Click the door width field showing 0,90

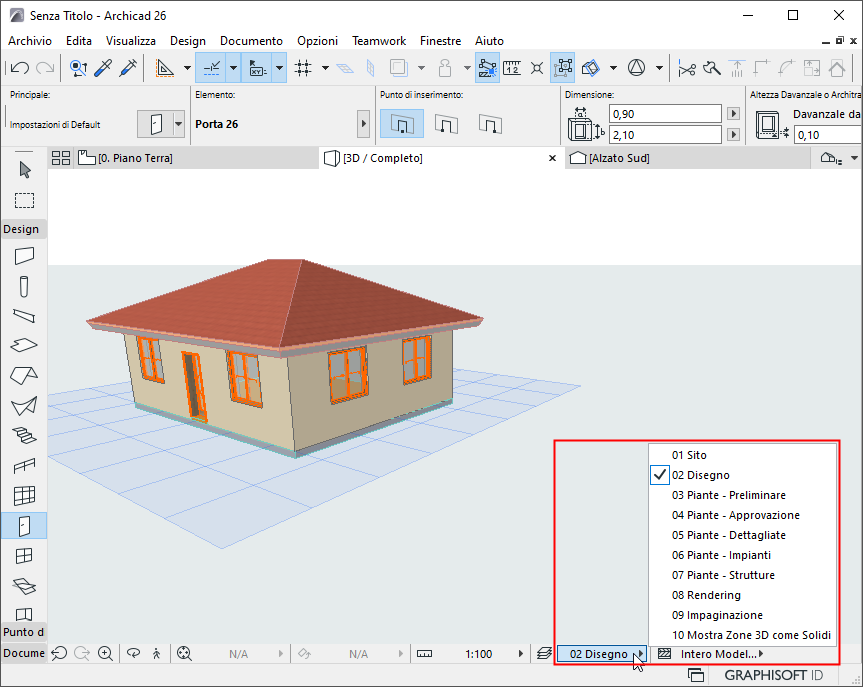(665, 114)
